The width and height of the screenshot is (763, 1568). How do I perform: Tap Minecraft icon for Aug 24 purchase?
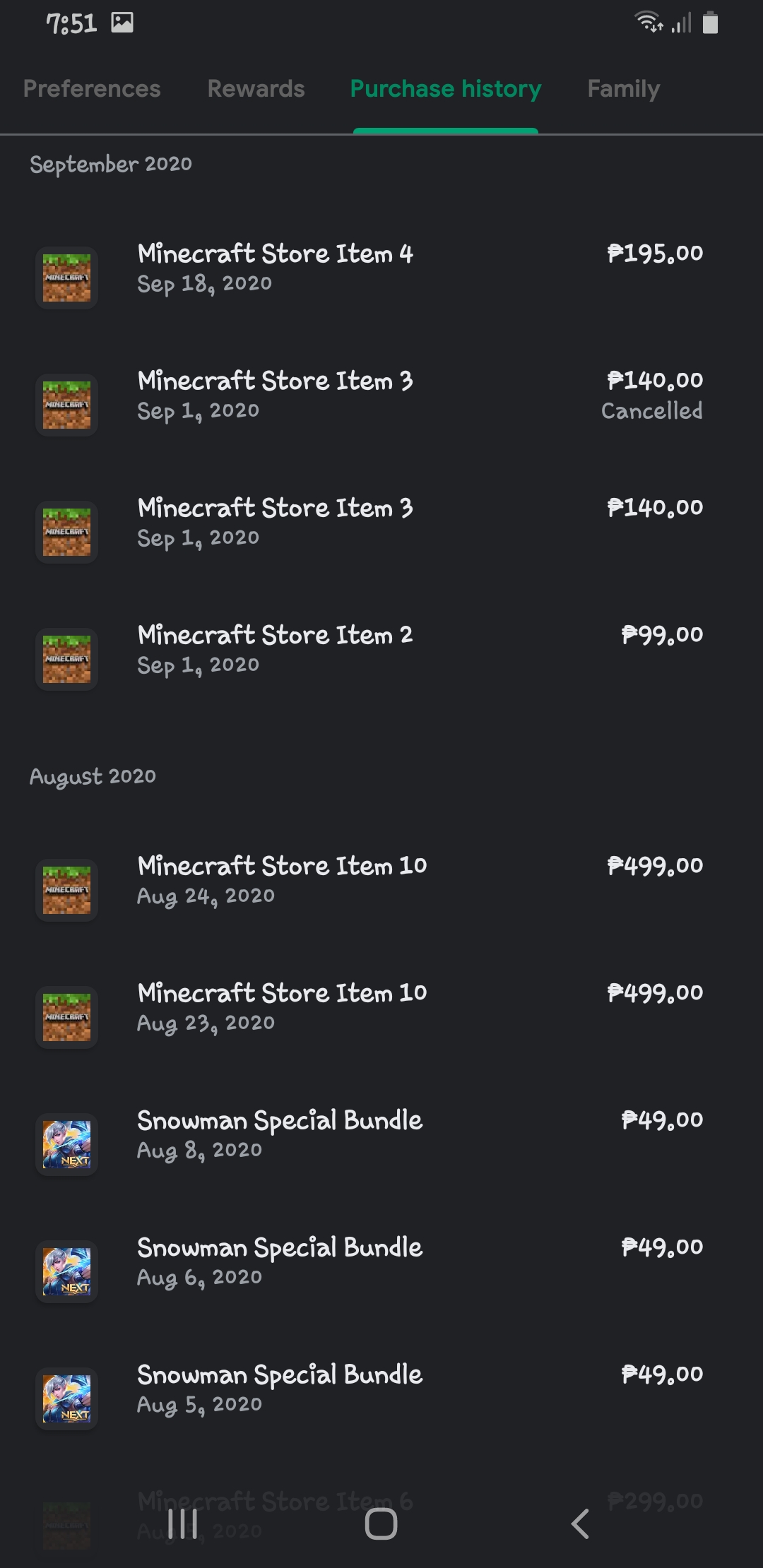66,890
